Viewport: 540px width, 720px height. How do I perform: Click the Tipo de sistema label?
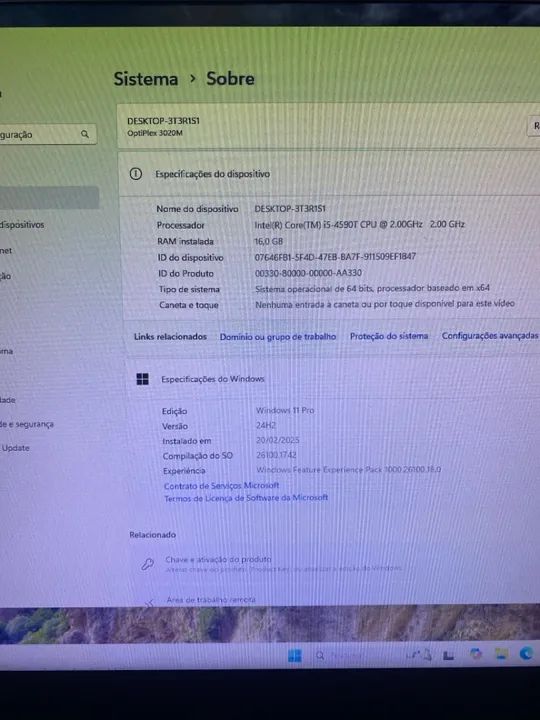189,289
